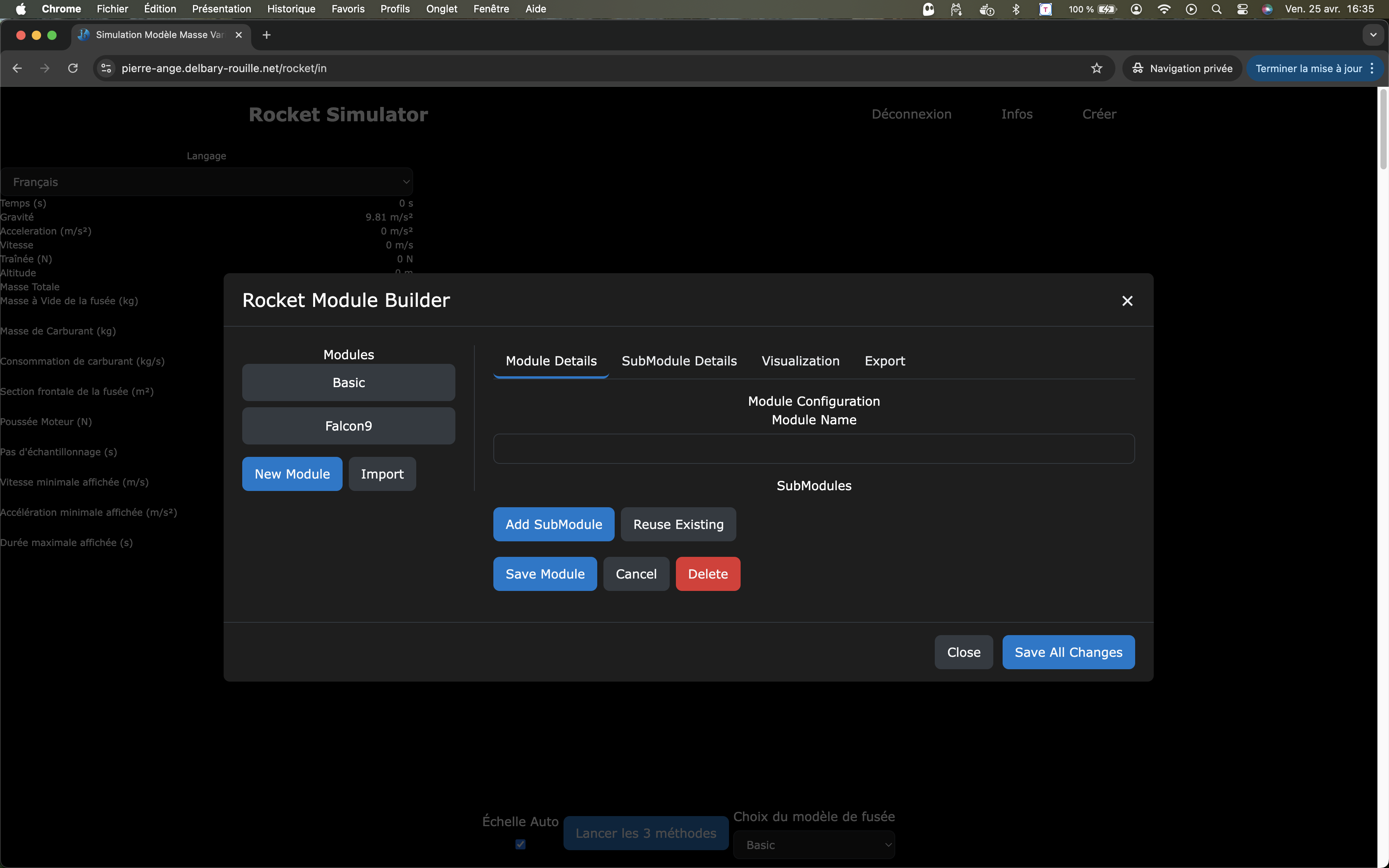Click the Close button in dialog footer
This screenshot has height=868, width=1389.
pyautogui.click(x=964, y=652)
